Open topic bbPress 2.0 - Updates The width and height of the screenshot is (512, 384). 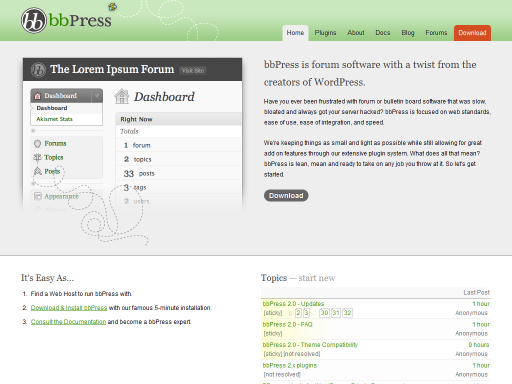(293, 304)
